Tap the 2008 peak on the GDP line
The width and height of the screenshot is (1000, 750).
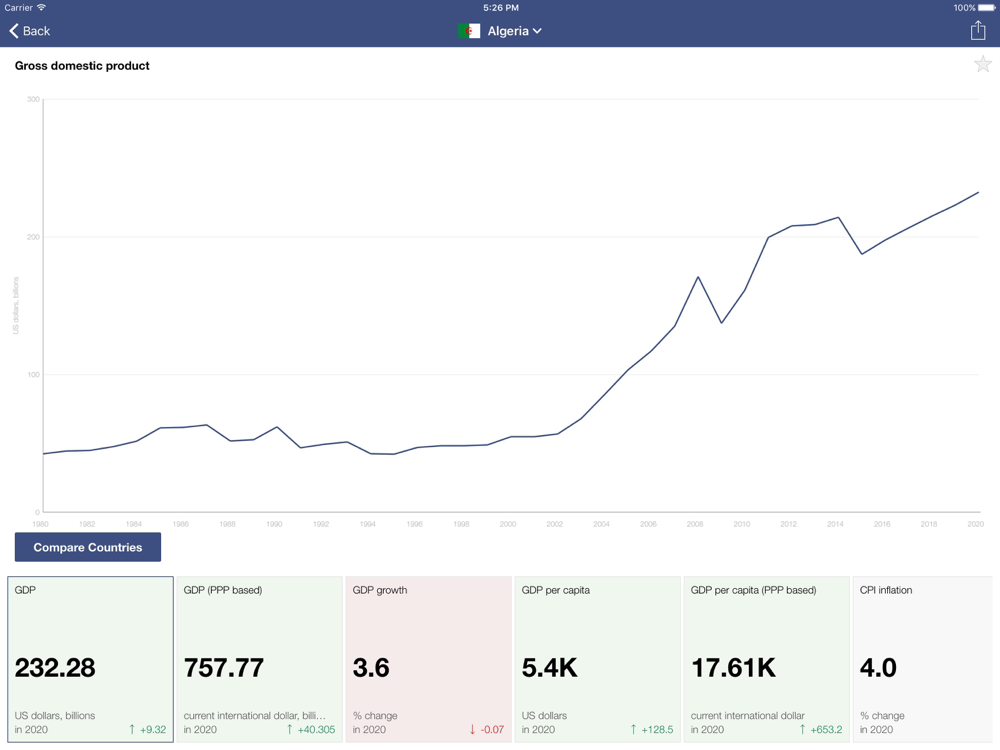point(698,277)
